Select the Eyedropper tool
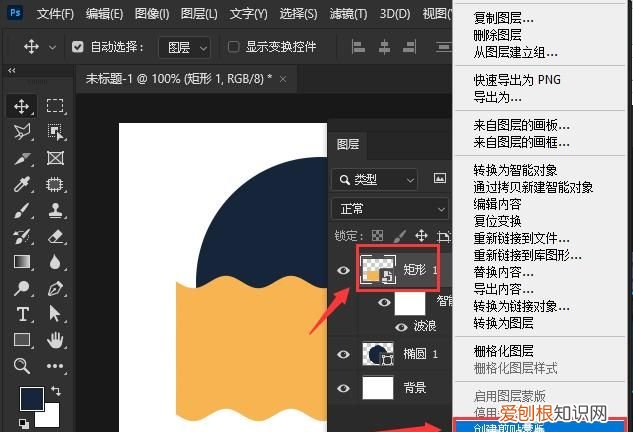The image size is (633, 432). [22, 185]
